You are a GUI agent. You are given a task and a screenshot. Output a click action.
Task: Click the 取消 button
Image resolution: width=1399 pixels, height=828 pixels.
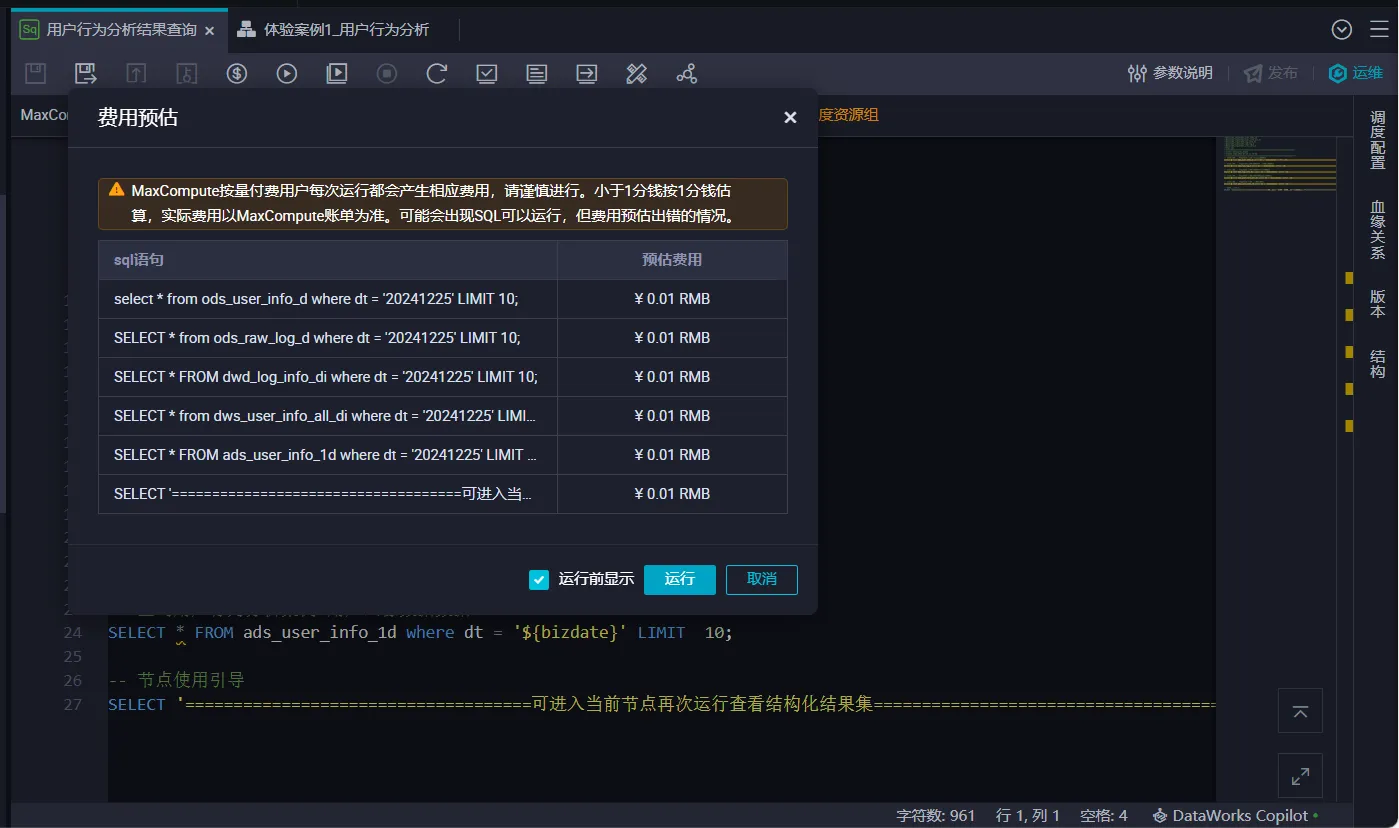pos(762,580)
